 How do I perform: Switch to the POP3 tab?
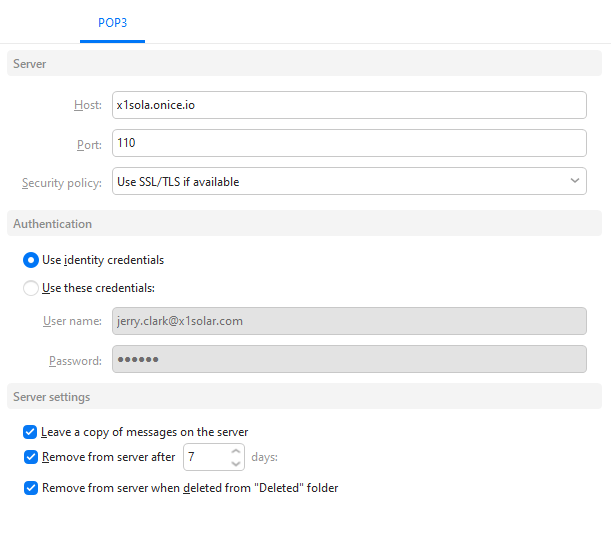pos(112,22)
